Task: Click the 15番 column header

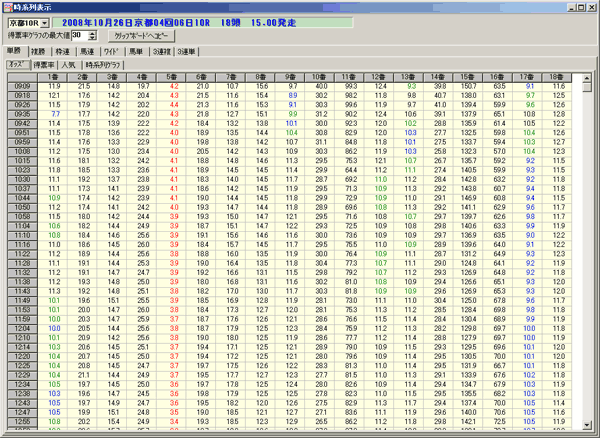Action: 468,77
